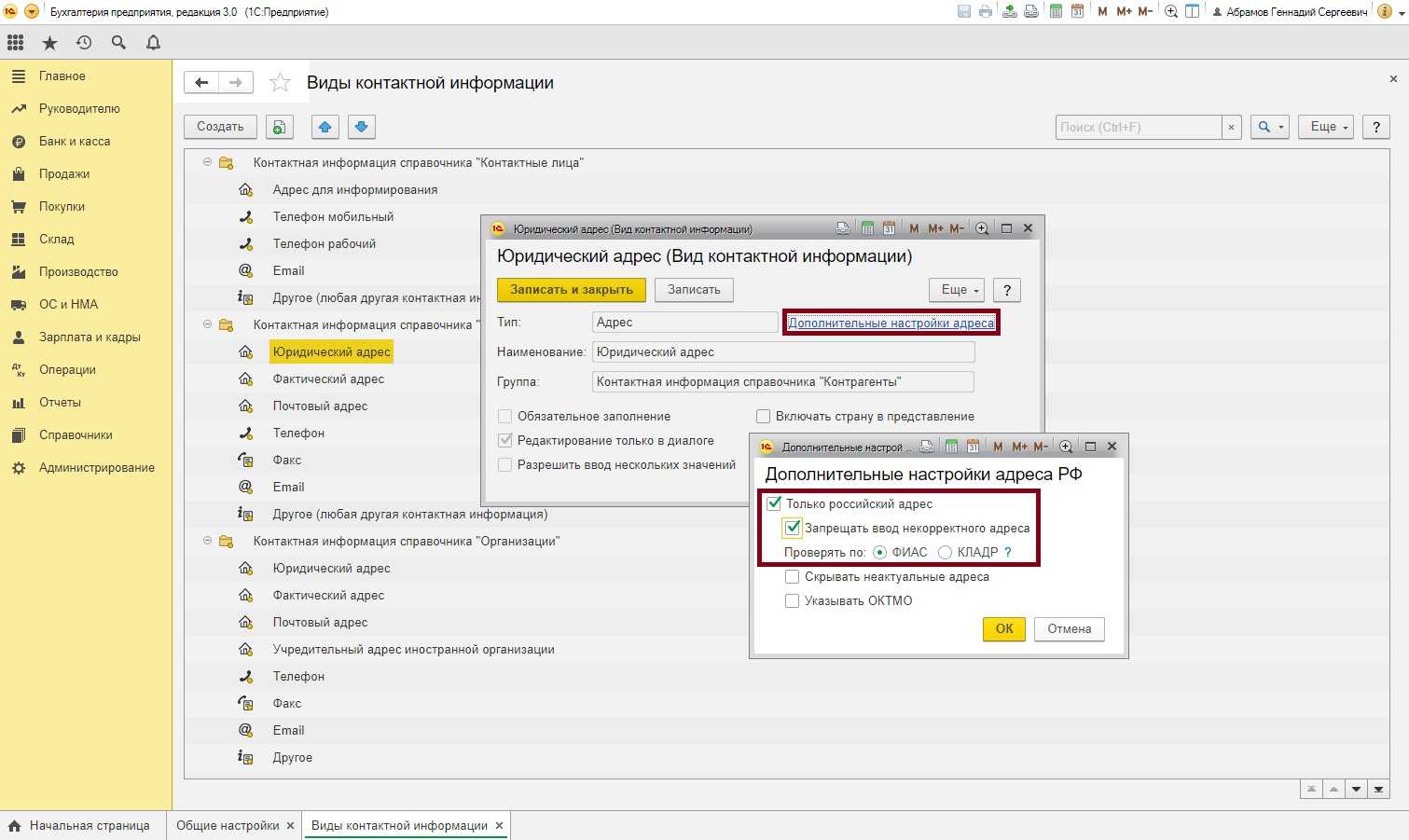Viewport: 1409px width, 840px height.
Task: Enable Скрывать неактуальные адреса checkbox
Action: [793, 576]
